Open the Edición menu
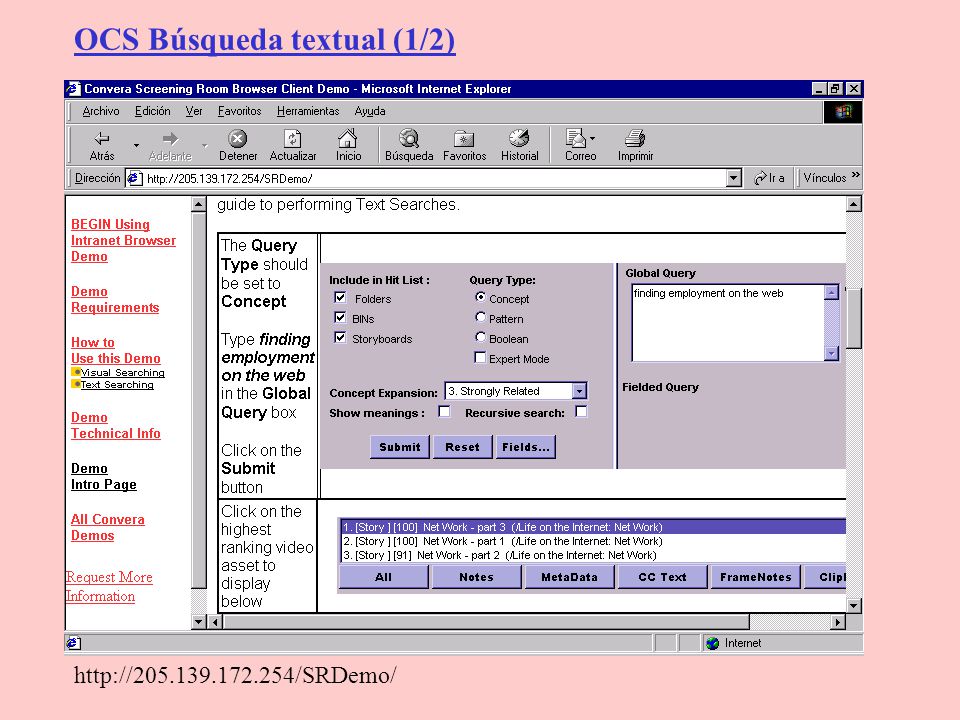960x720 pixels. (152, 111)
